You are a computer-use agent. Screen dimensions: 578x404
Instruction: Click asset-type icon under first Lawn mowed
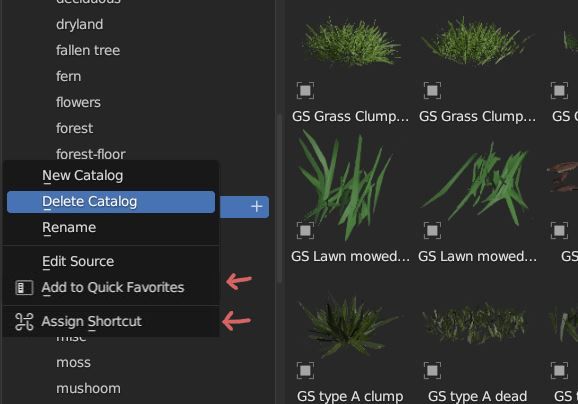coord(306,230)
